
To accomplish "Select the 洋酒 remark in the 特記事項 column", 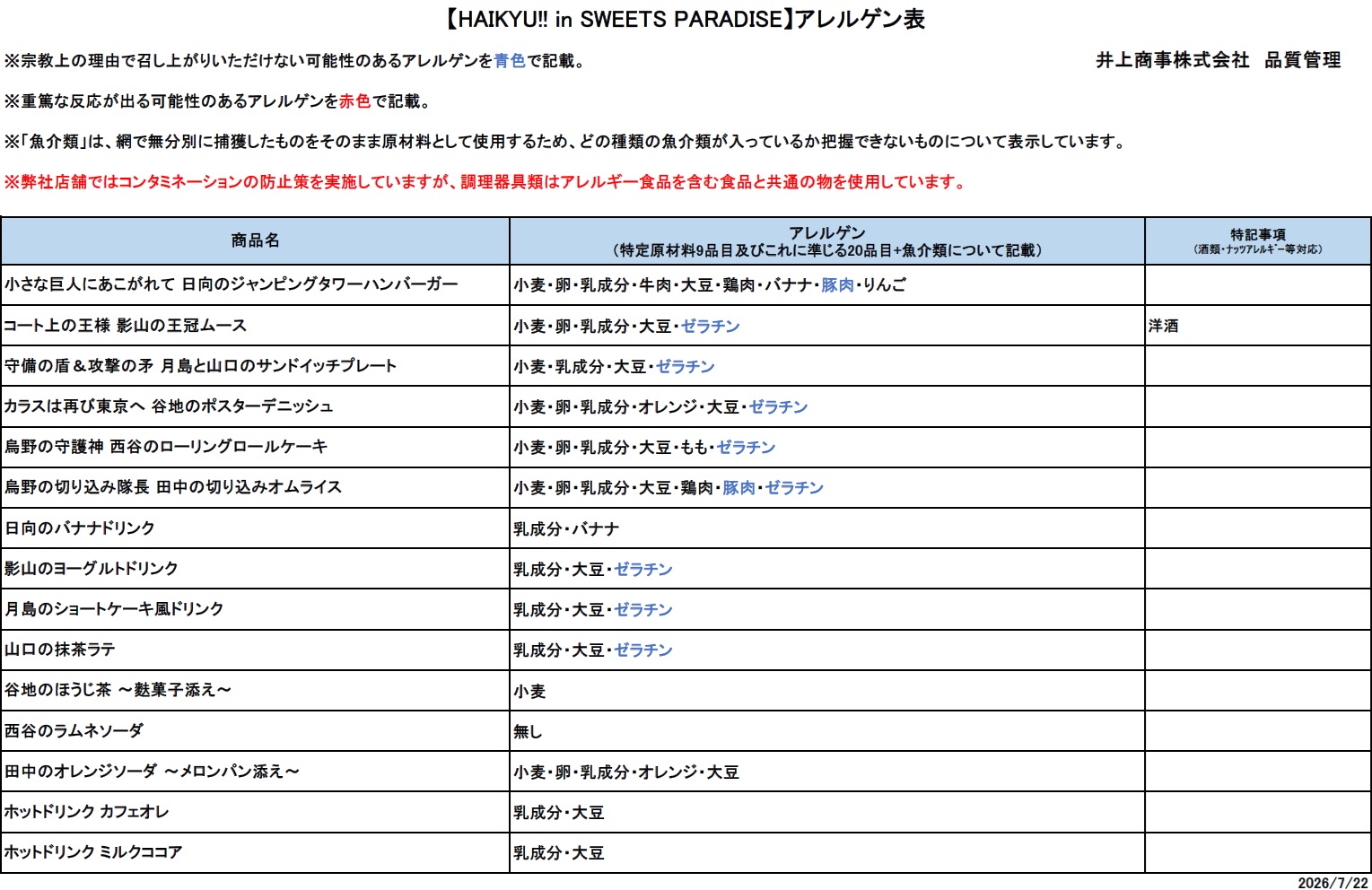I will pyautogui.click(x=1163, y=326).
